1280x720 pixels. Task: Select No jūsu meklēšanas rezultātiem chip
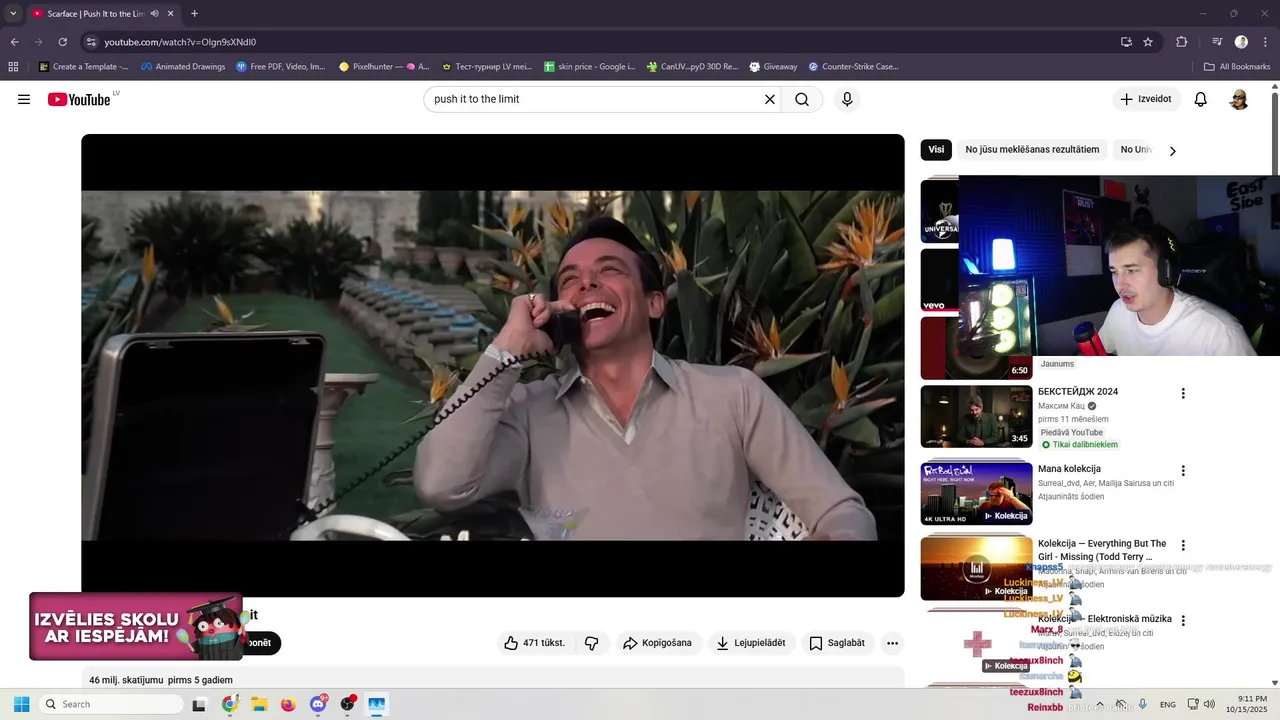coord(1032,150)
